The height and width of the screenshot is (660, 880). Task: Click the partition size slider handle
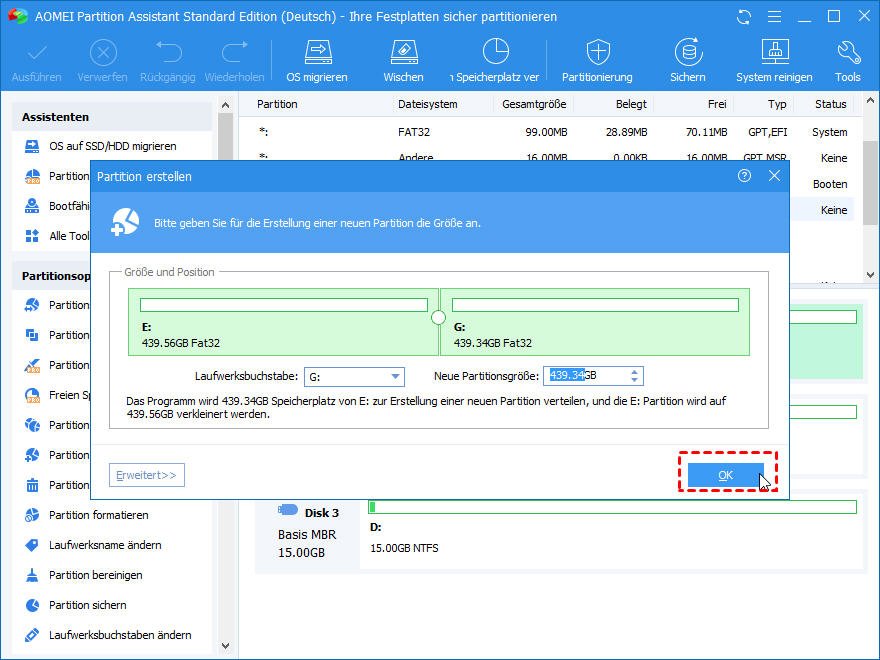pyautogui.click(x=438, y=318)
